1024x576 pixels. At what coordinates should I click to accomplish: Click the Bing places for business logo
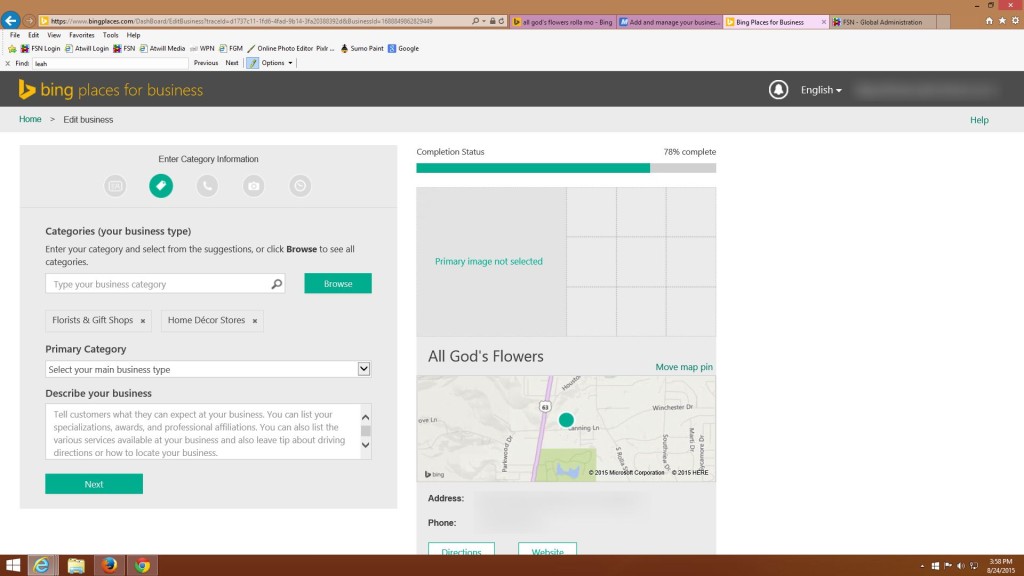[x=110, y=89]
